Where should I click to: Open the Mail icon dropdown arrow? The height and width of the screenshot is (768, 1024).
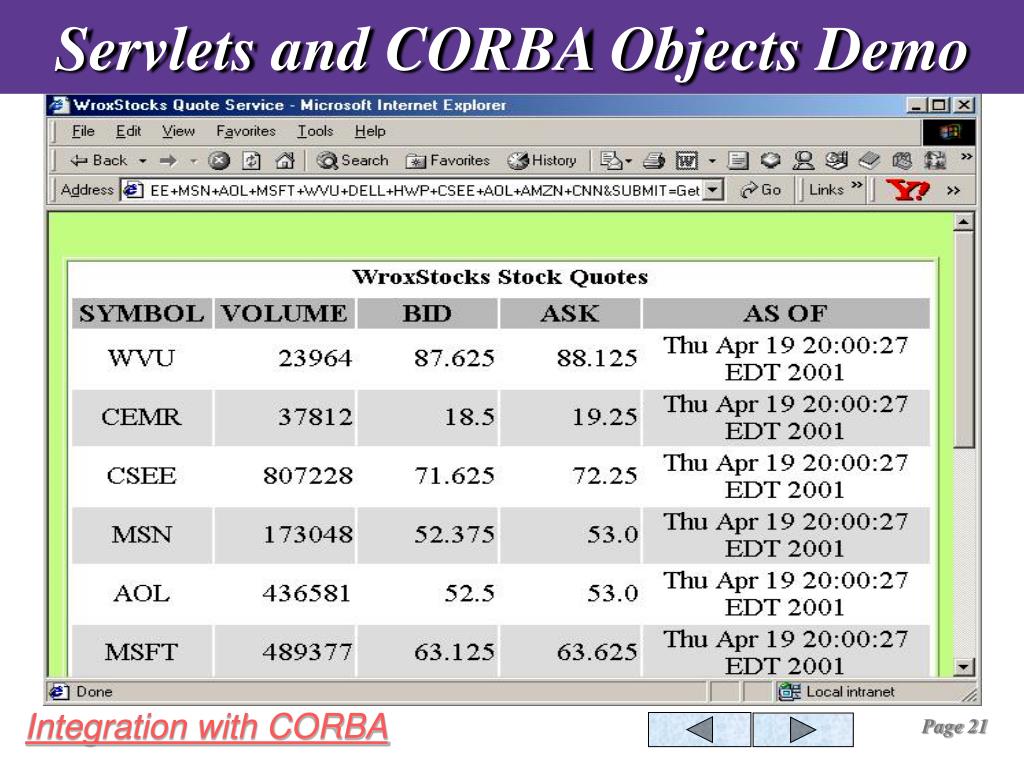click(x=629, y=161)
